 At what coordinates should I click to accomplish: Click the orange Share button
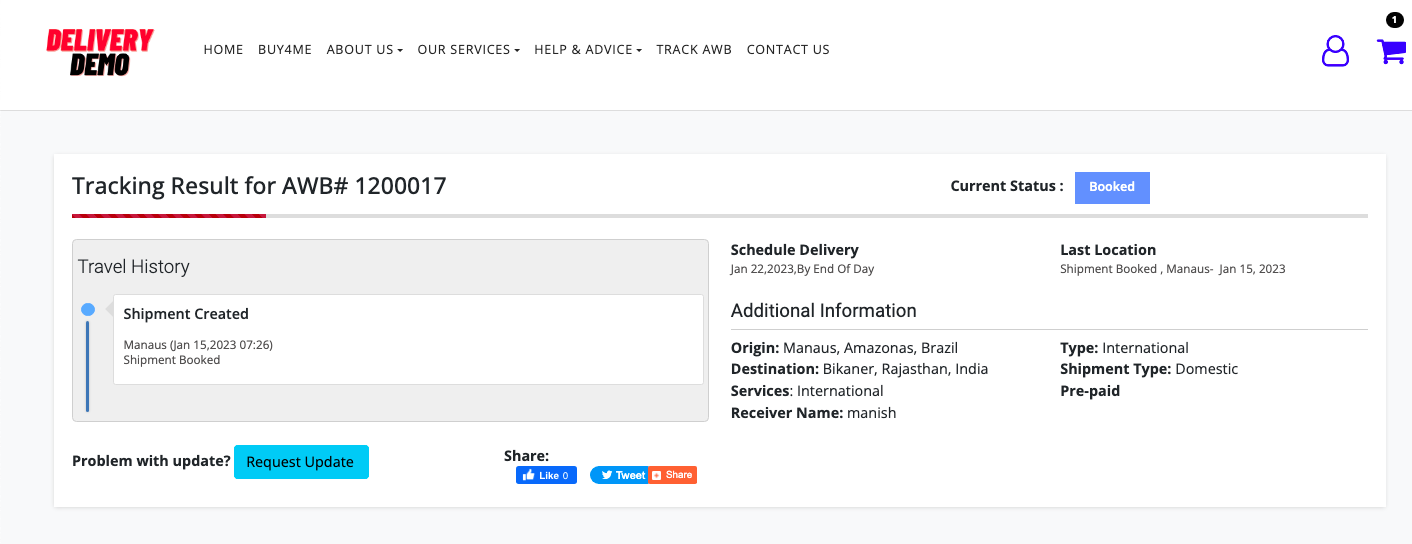pos(673,475)
